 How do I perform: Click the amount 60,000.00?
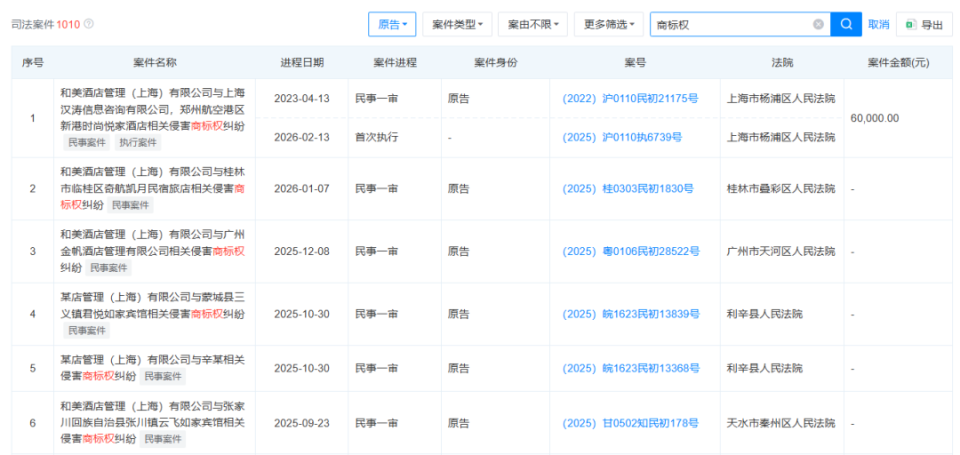875,118
